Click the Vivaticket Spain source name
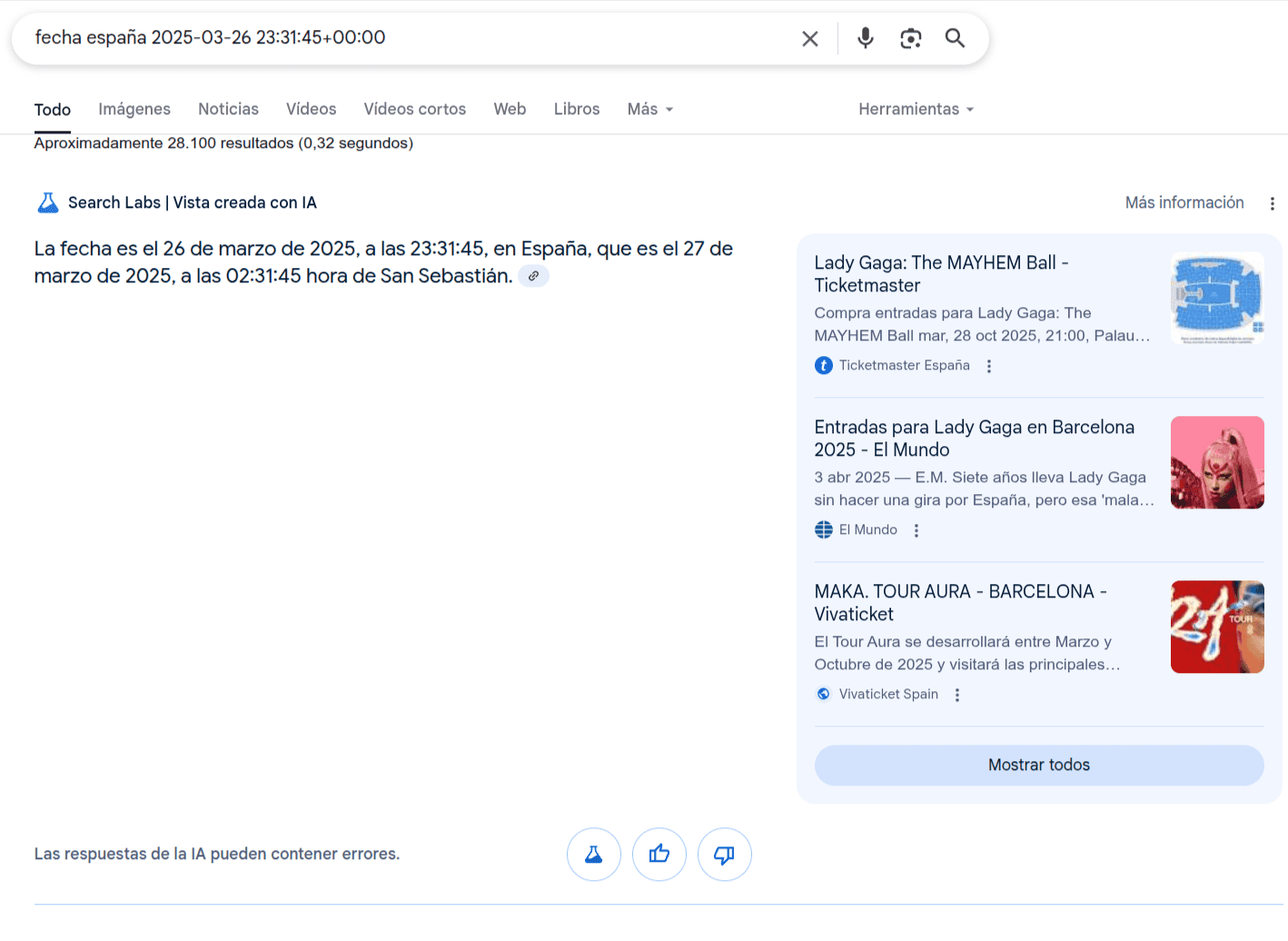This screenshot has width=1288, height=941. pos(888,695)
